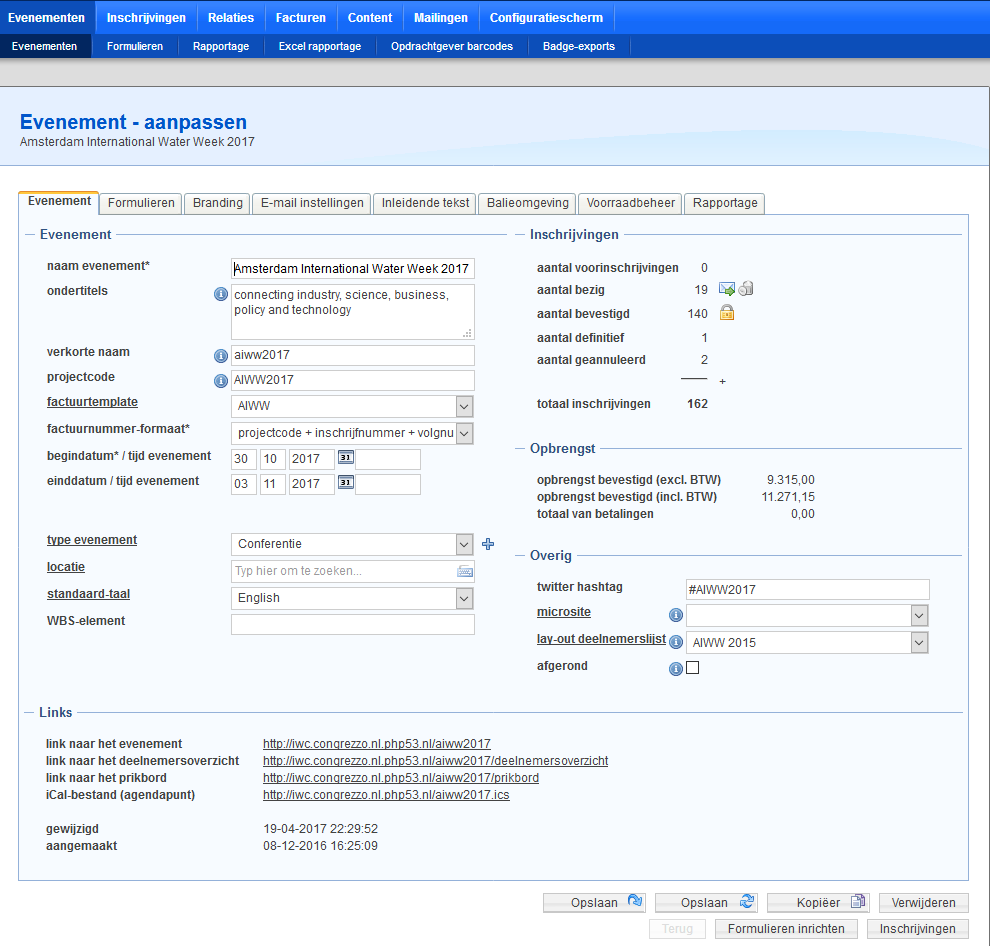Click the info icon next to ondertitels
Screen dimensions: 990x946
click(220, 294)
